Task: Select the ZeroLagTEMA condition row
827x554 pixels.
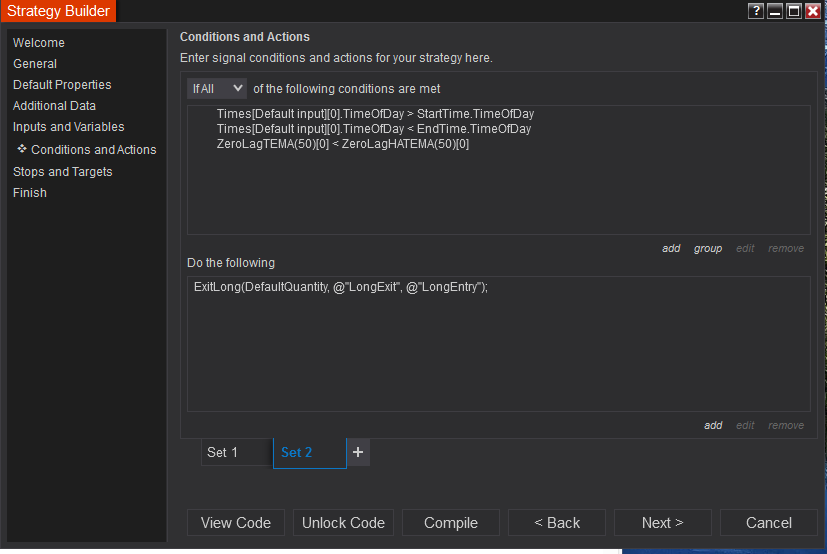Action: pos(343,144)
